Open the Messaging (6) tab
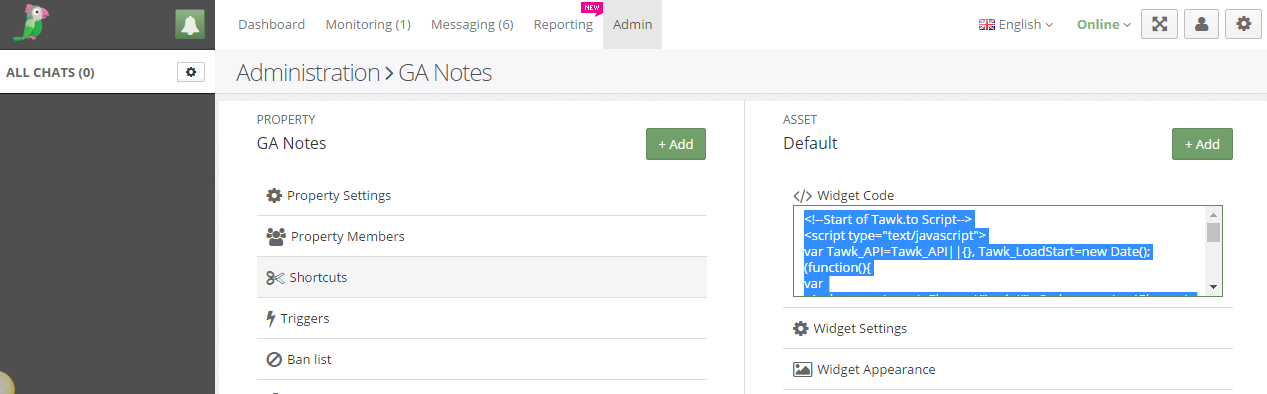Image resolution: width=1267 pixels, height=394 pixels. coord(472,24)
